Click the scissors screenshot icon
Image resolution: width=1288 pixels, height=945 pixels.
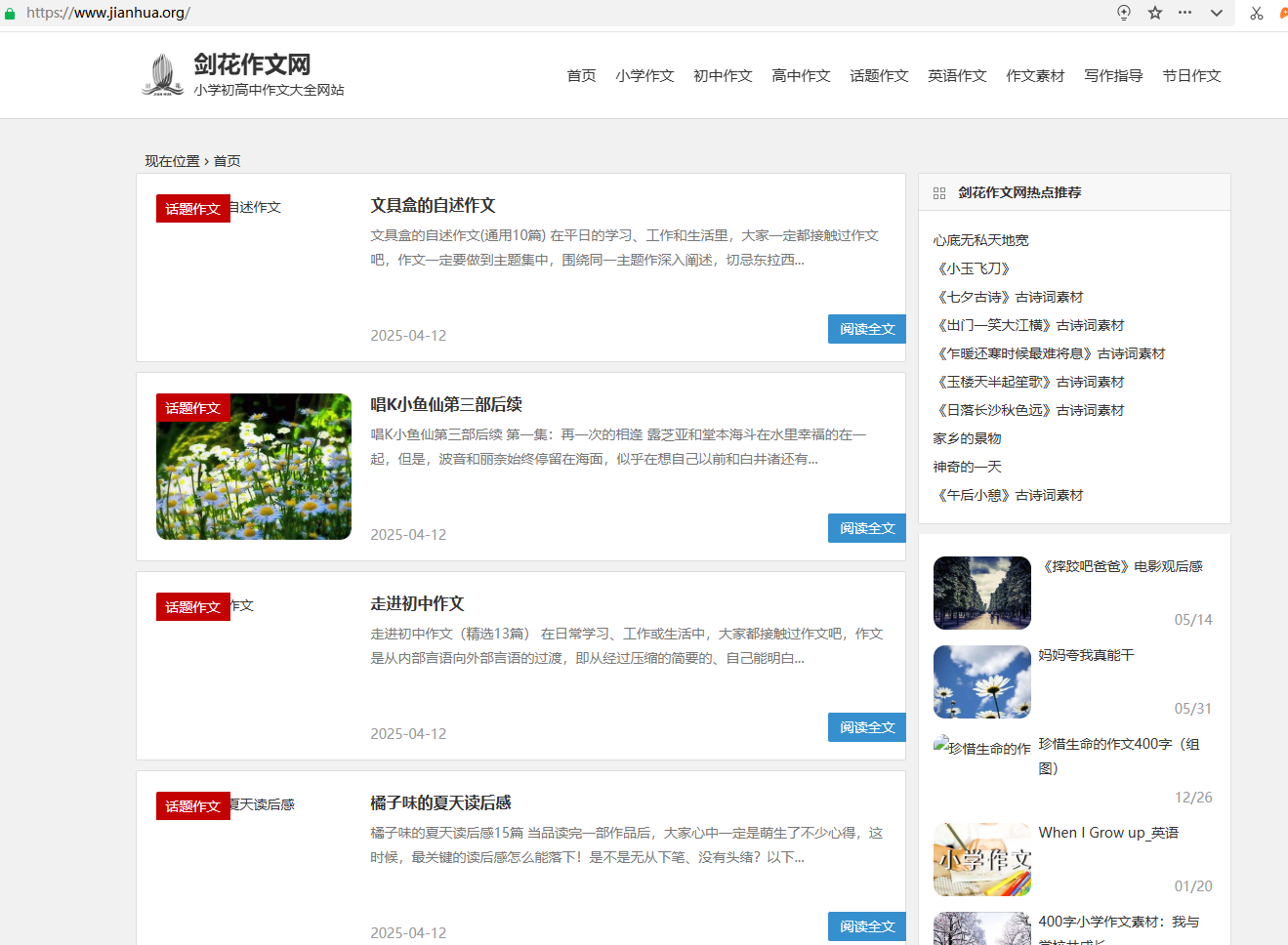tap(1257, 13)
